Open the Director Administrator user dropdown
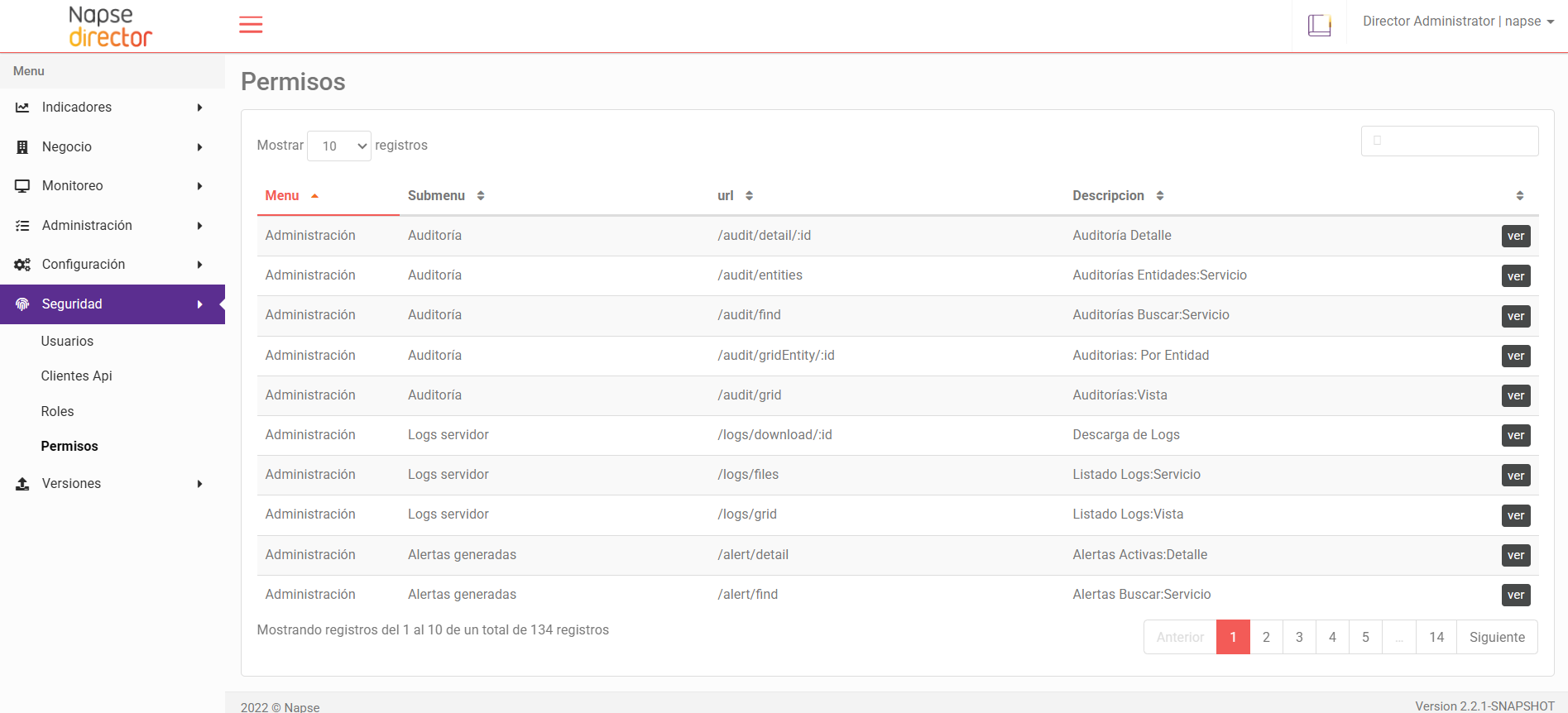 coord(1458,22)
